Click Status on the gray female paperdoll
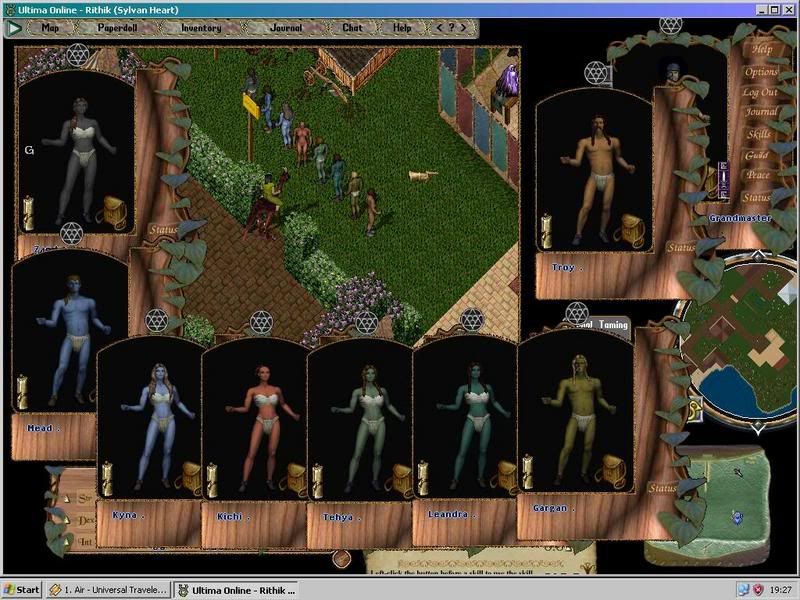800x600 pixels. tap(163, 230)
